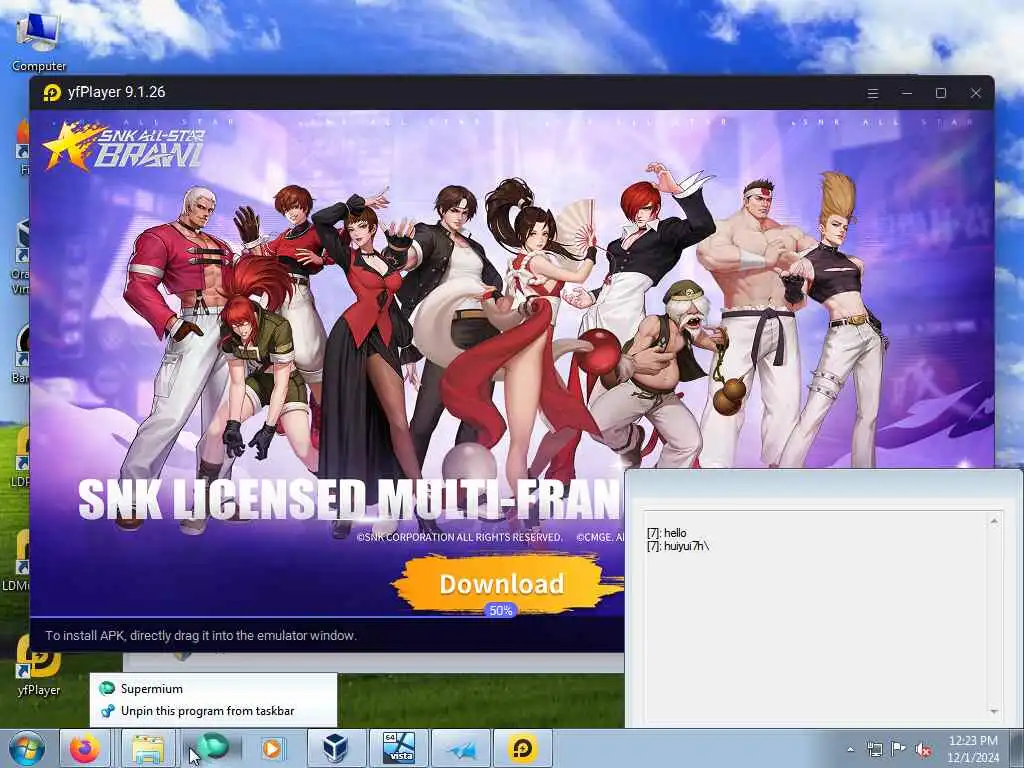
Task: Click the SNK Corporation copyright notice
Action: tap(459, 537)
